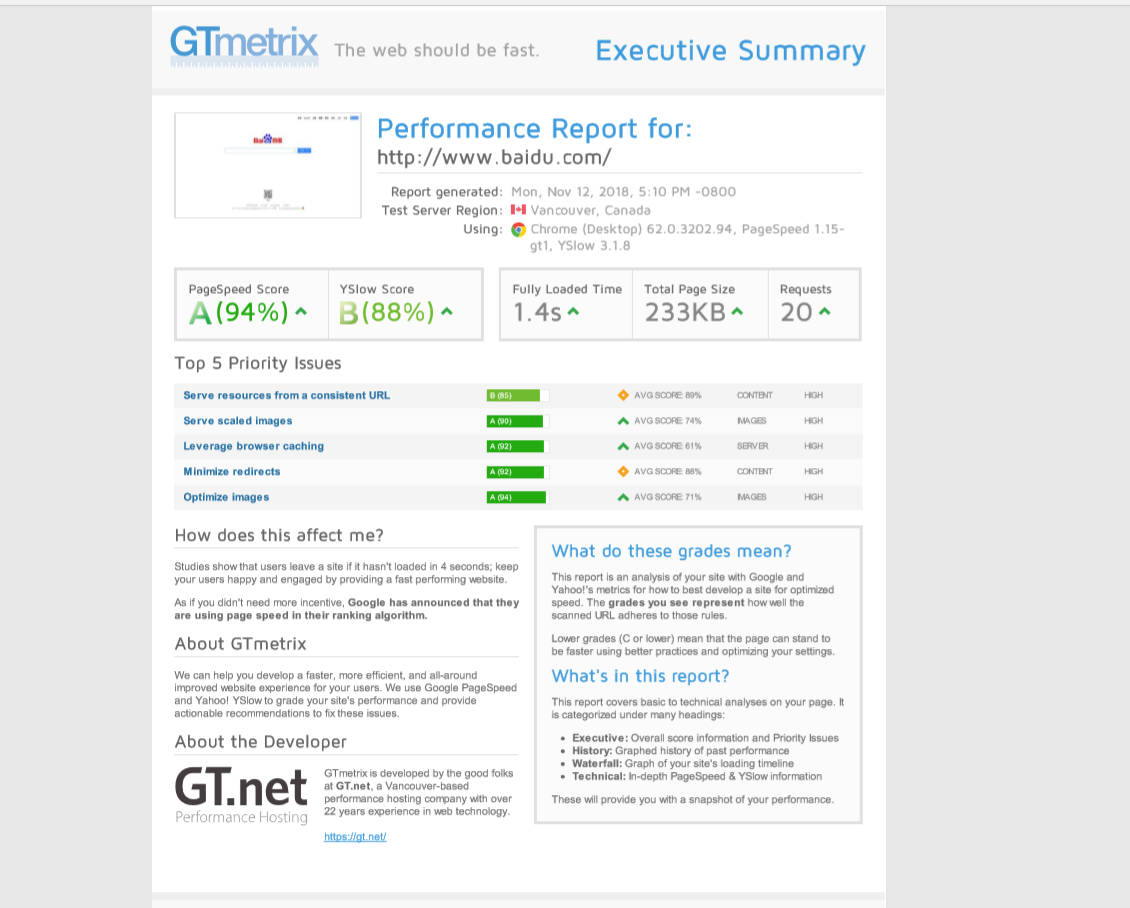Click the What's in this report? heading
1130x908 pixels.
tap(641, 676)
